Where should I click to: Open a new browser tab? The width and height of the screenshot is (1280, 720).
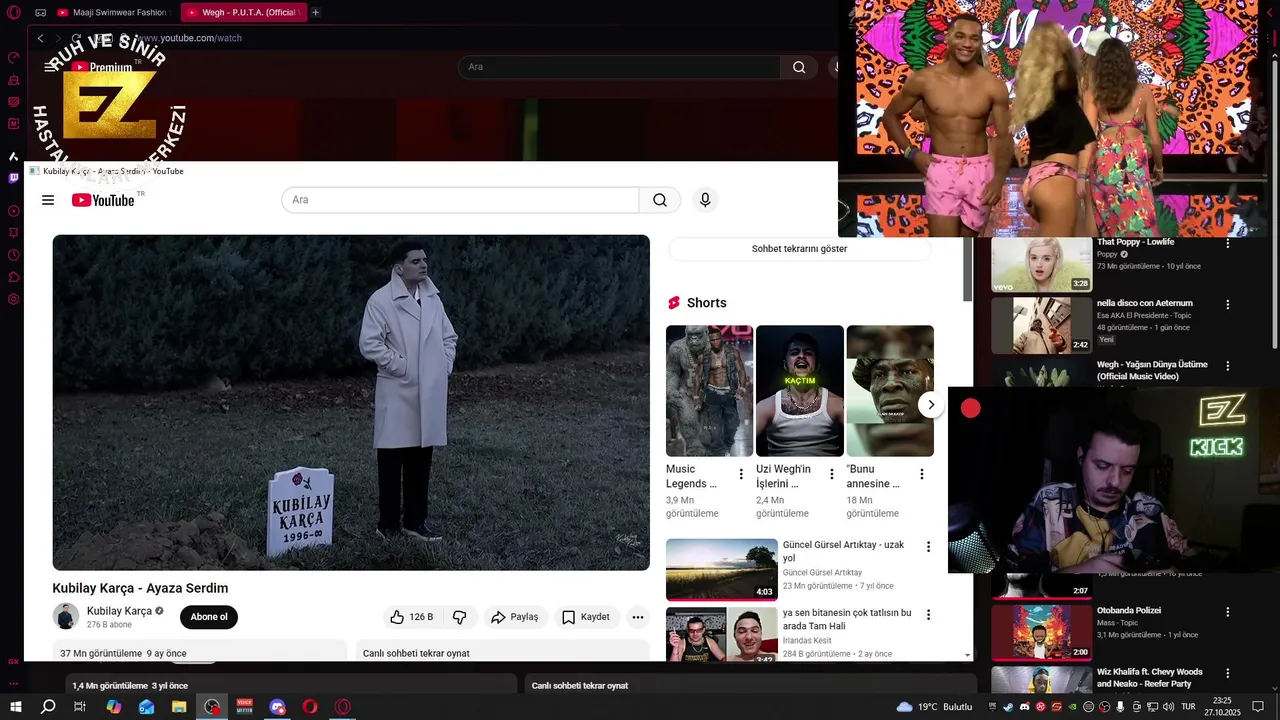click(316, 13)
